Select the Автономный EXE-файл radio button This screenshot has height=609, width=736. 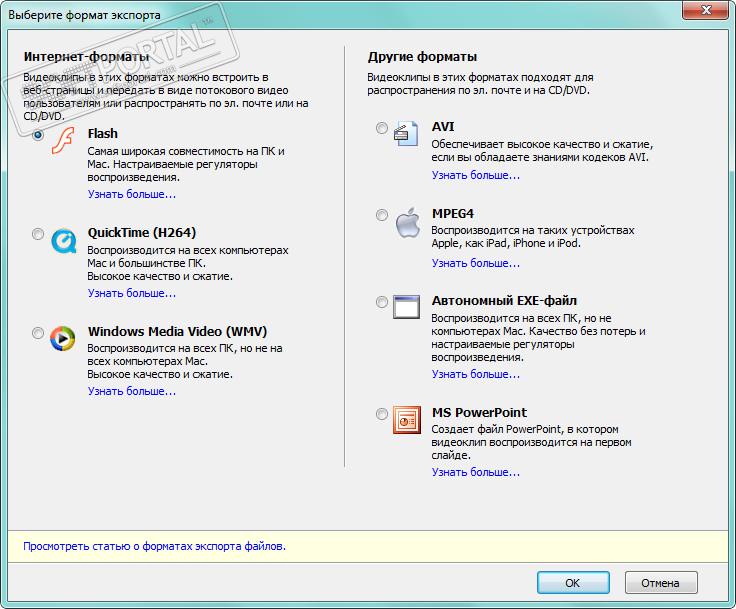(382, 302)
